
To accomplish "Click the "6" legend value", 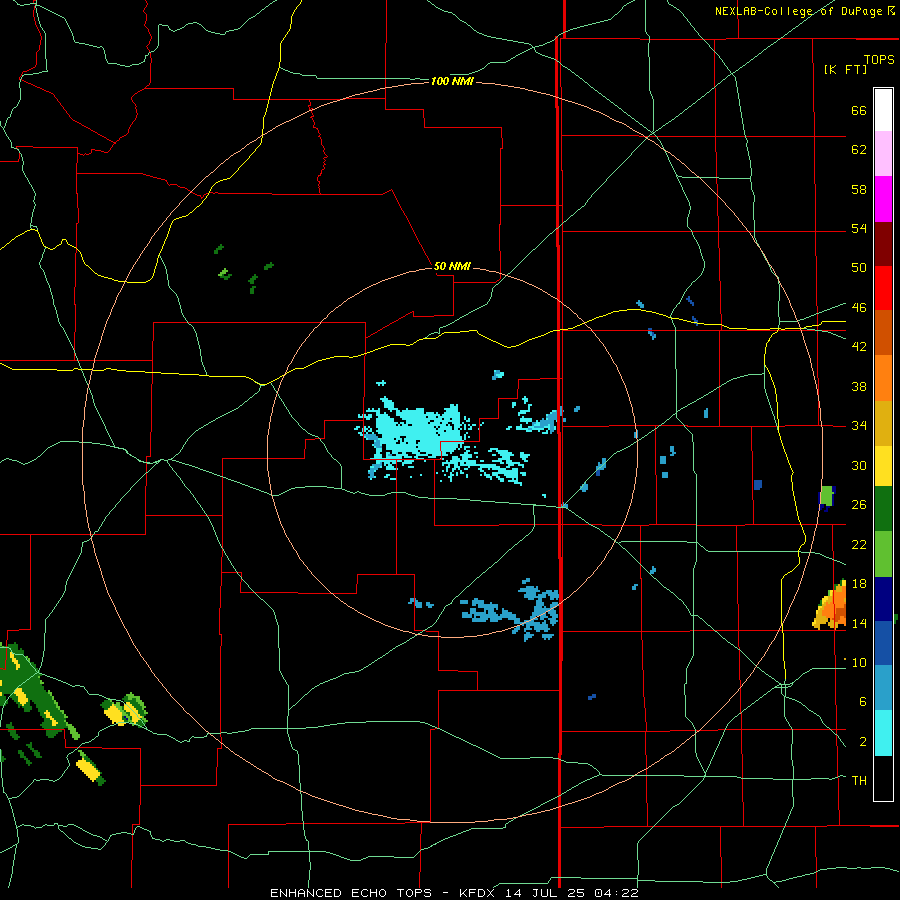I will [x=863, y=701].
